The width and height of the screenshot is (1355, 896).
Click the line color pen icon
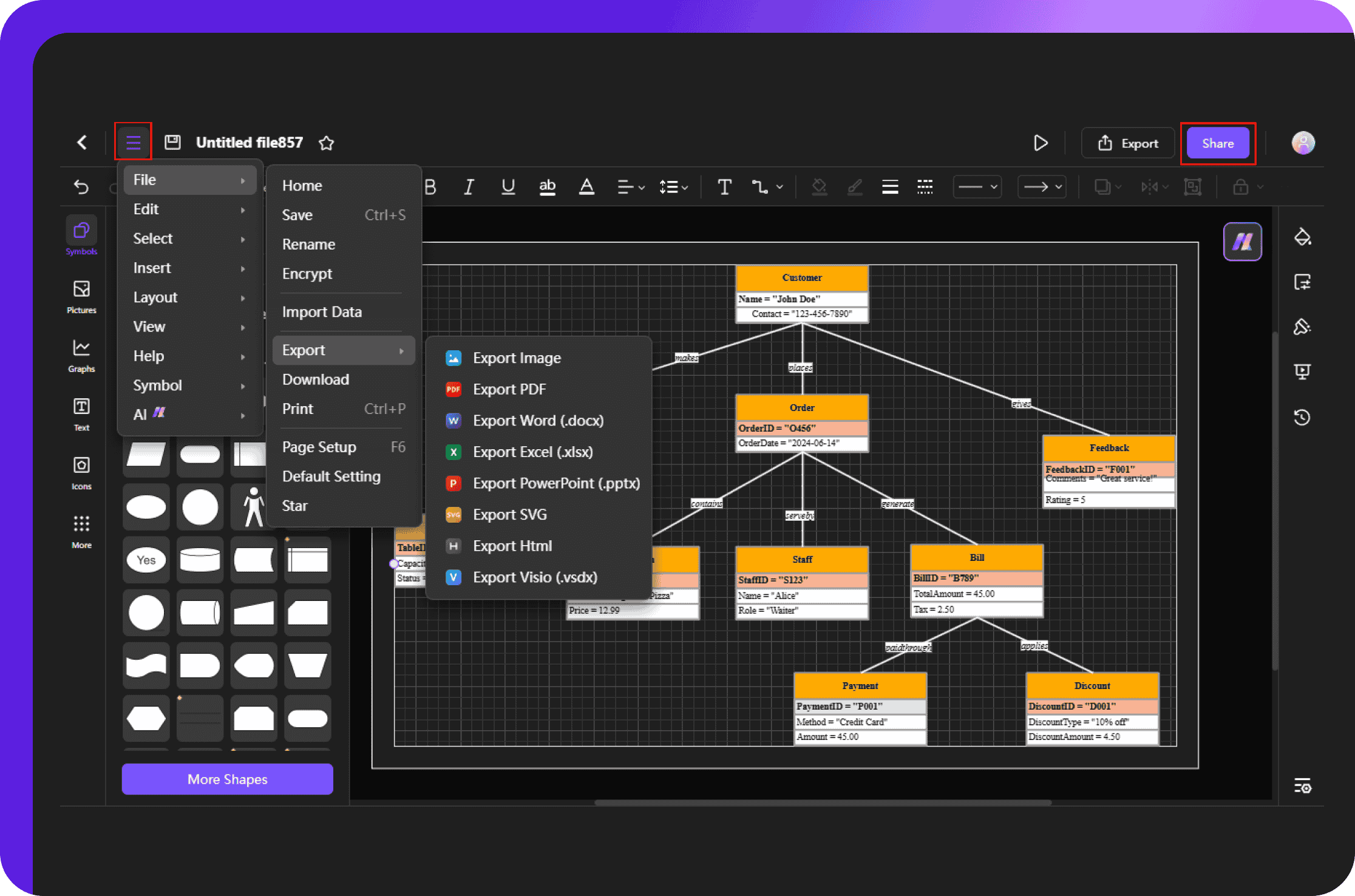click(x=855, y=187)
